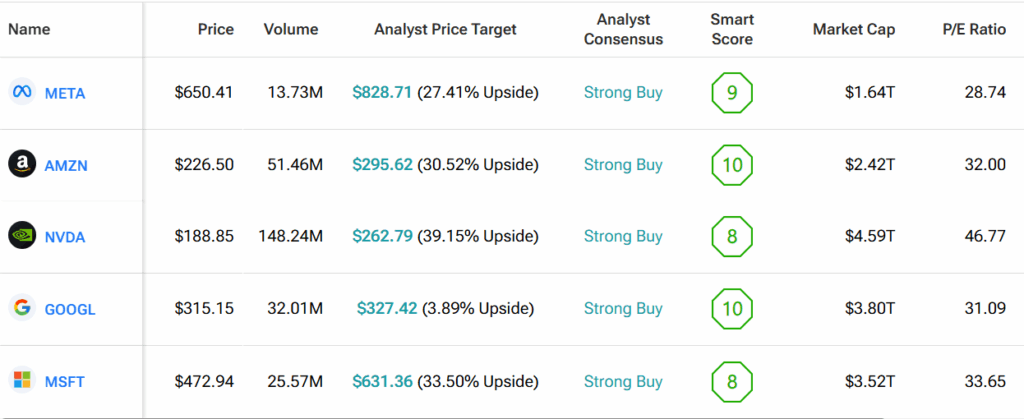Viewport: 1024px width, 419px height.
Task: Click the Microsoft logo icon
Action: point(21,381)
